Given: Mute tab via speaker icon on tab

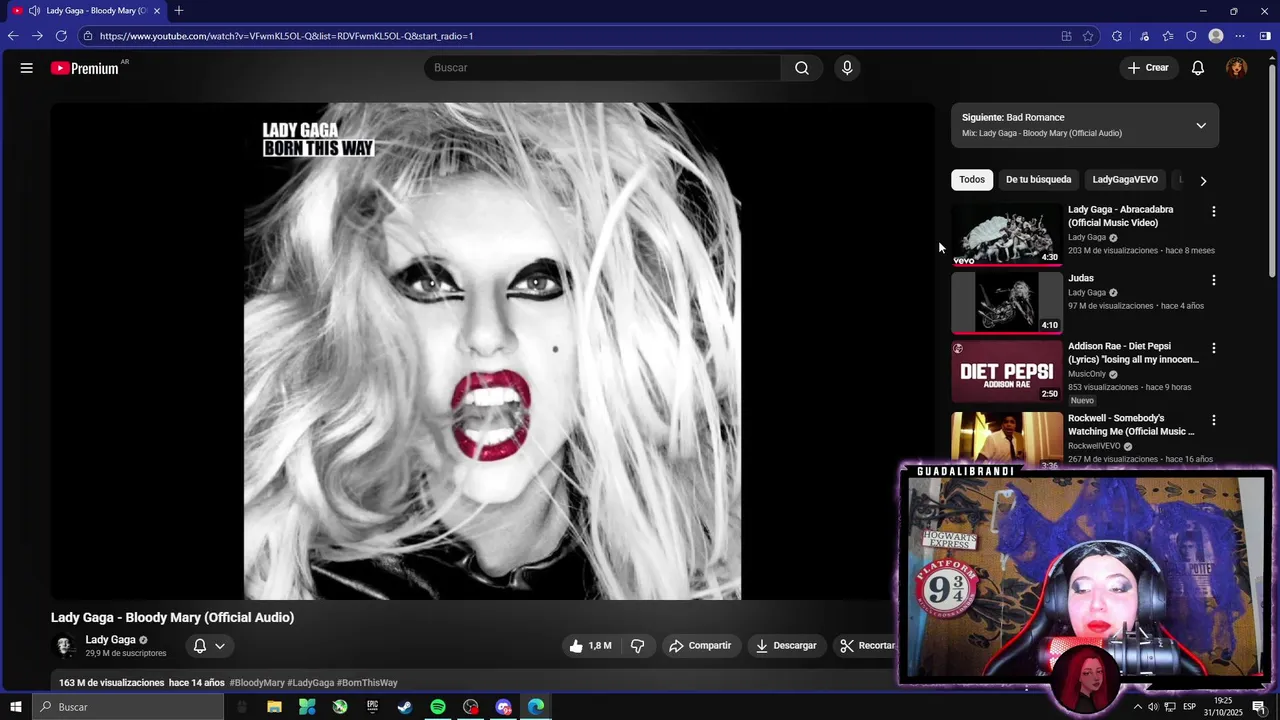Looking at the screenshot, I should [x=34, y=11].
